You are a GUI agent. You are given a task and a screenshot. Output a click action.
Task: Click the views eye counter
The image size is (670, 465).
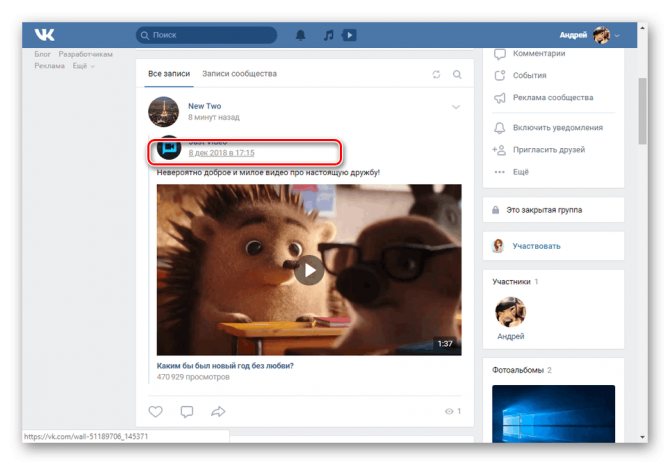[453, 411]
